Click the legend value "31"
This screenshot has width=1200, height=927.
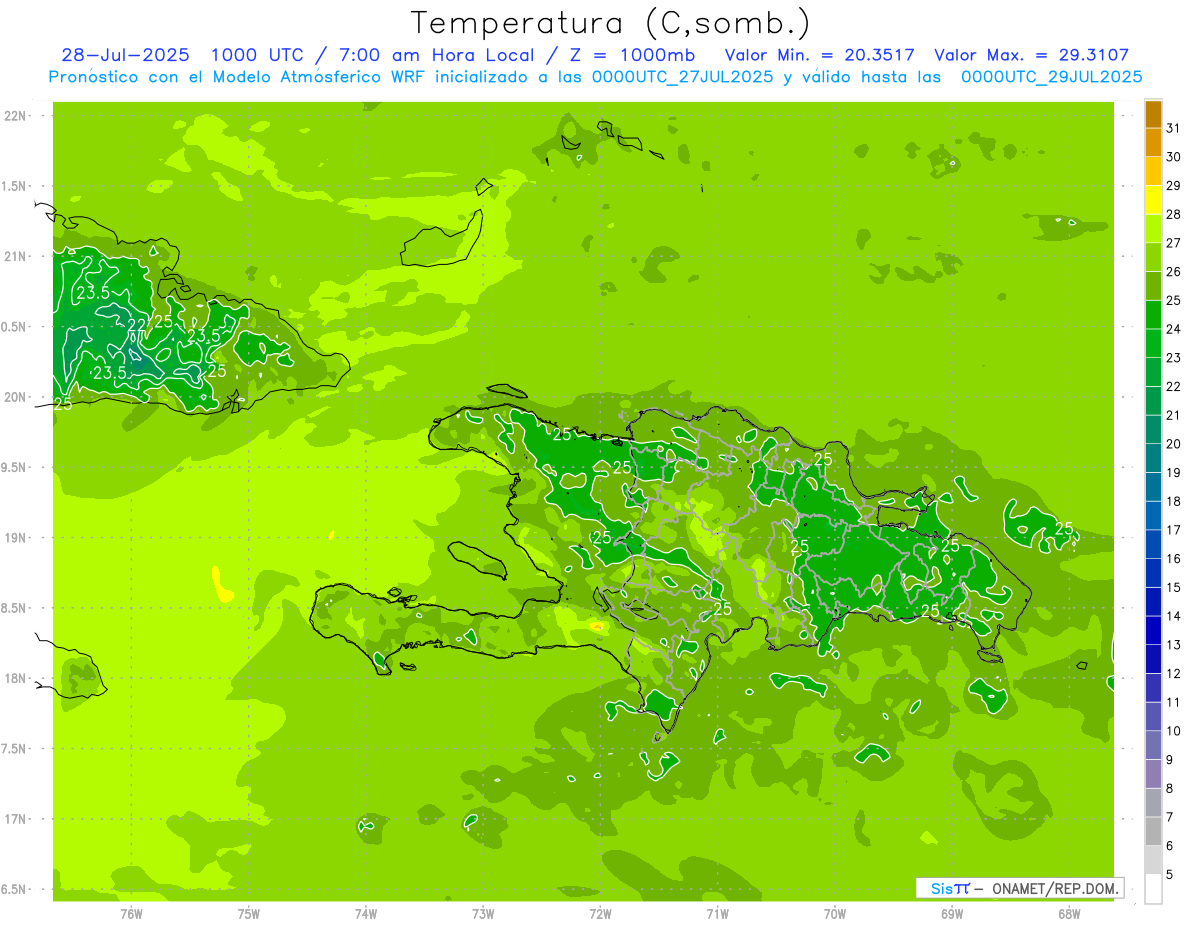[x=1173, y=128]
